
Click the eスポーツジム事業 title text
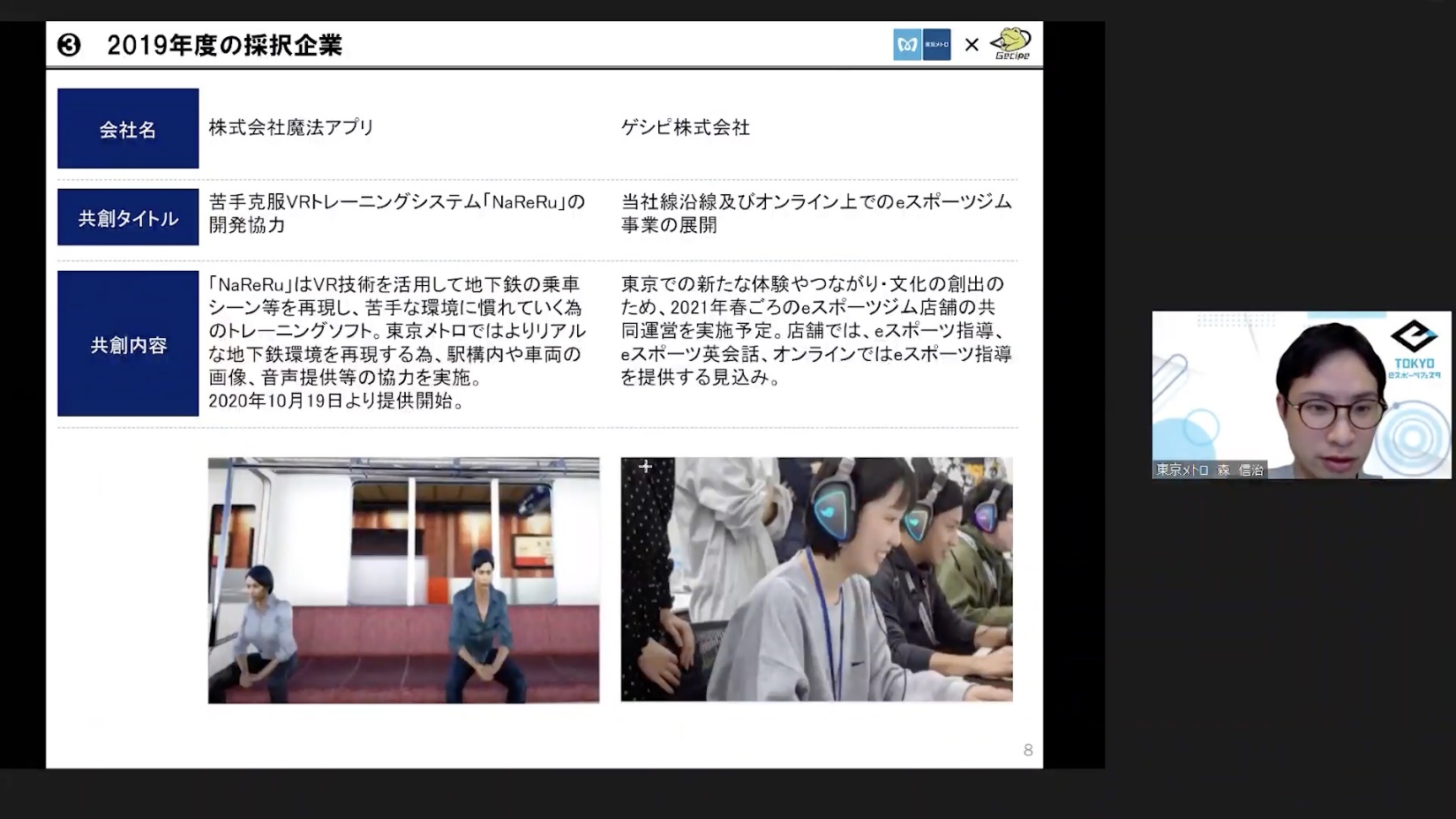click(816, 213)
